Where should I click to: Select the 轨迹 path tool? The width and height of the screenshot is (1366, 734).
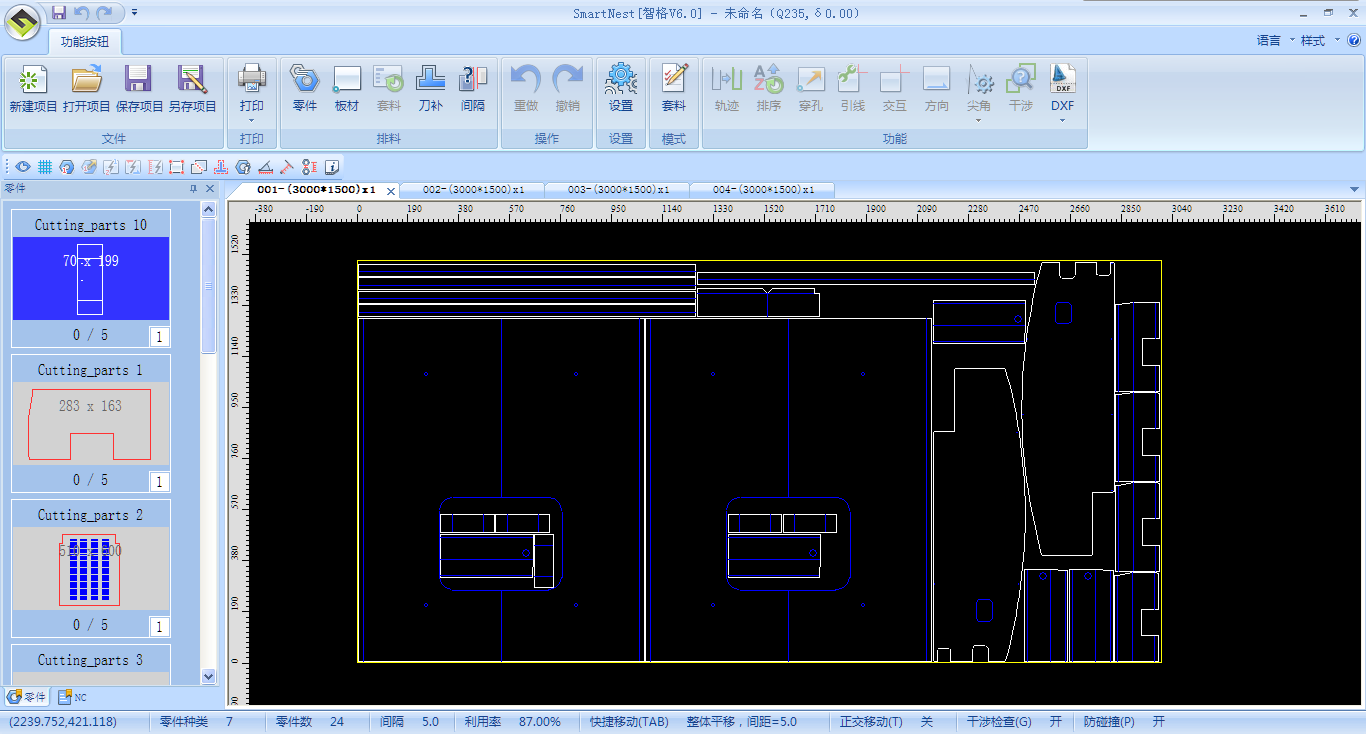[x=727, y=89]
